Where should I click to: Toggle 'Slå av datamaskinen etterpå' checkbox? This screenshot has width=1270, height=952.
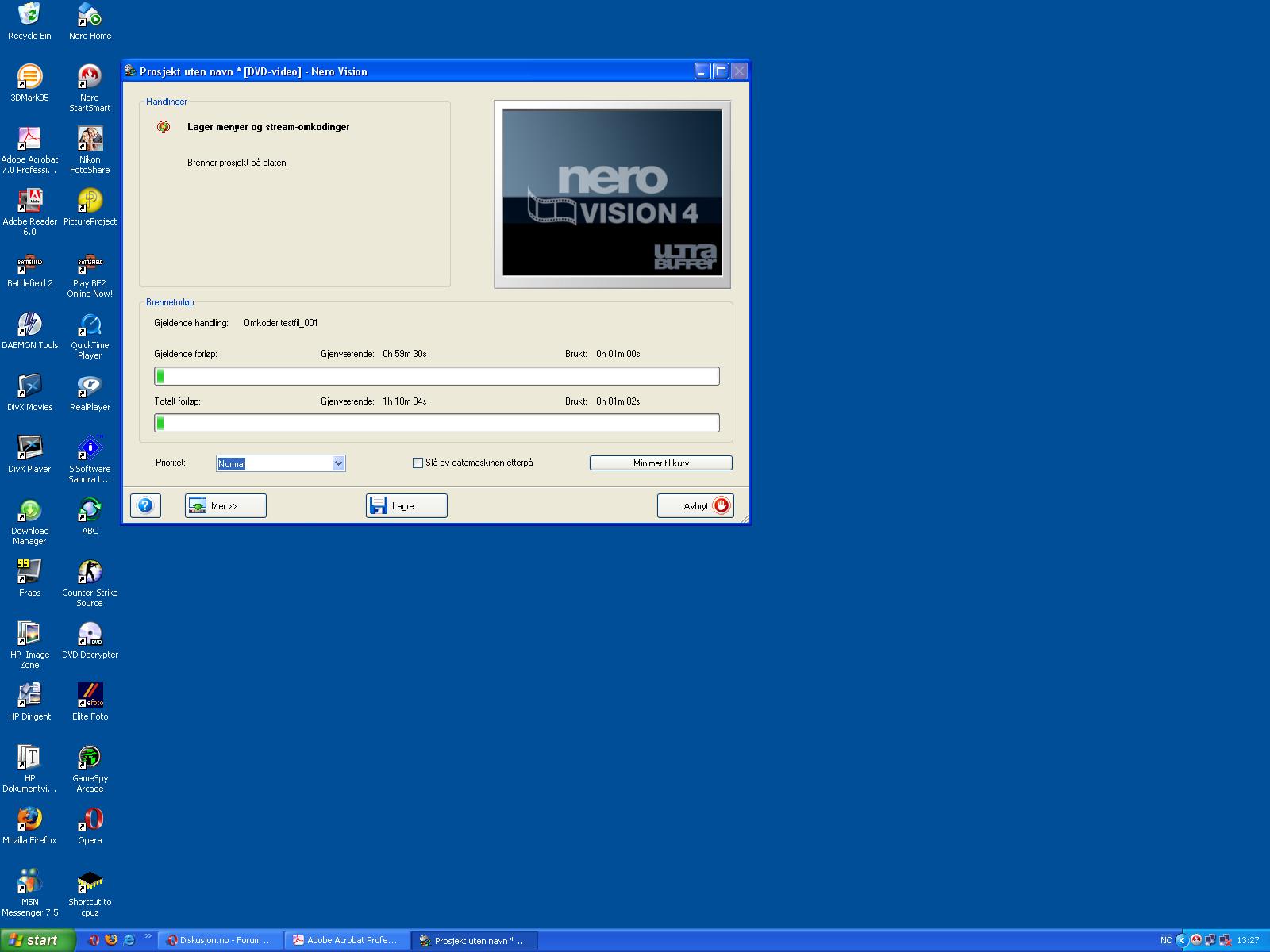[418, 463]
